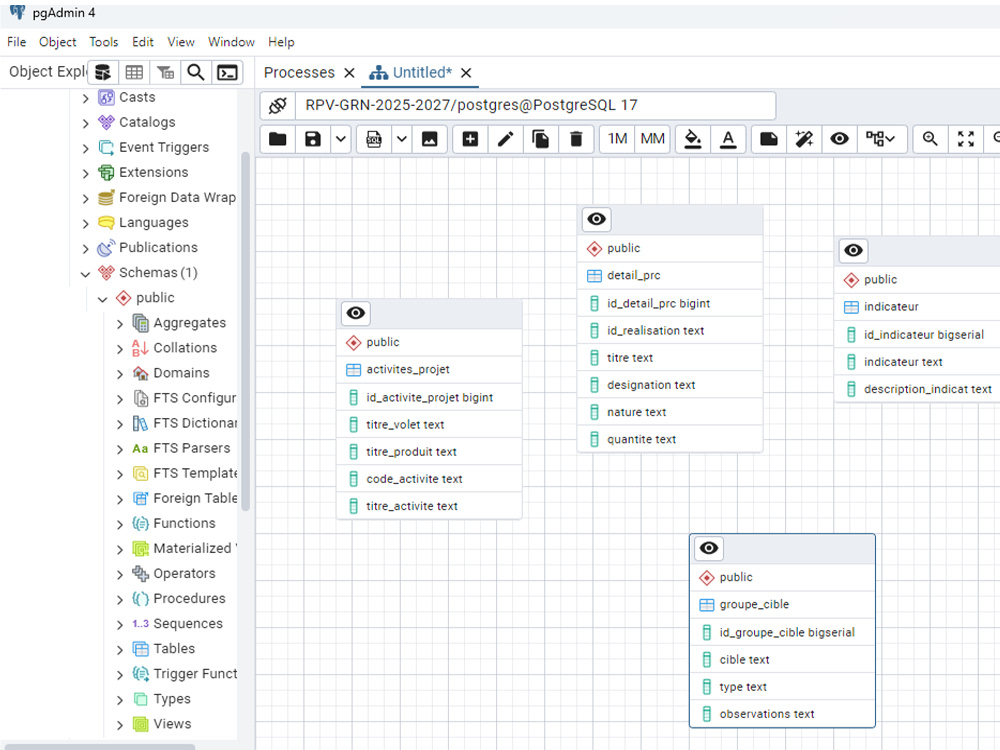Select the detail_prc table title row
Viewport: 1000px width, 750px height.
(670, 276)
